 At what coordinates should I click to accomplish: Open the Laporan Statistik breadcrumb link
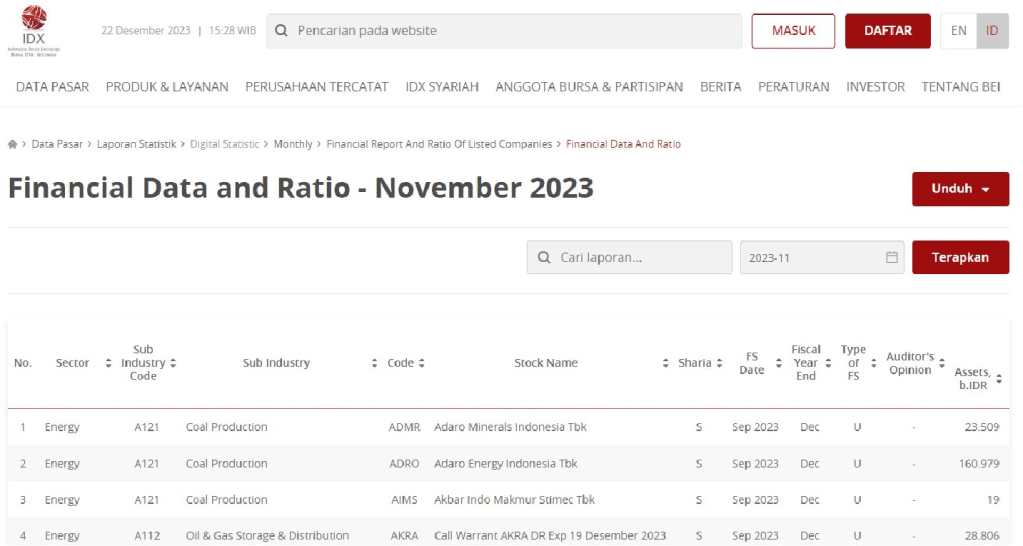click(x=136, y=145)
